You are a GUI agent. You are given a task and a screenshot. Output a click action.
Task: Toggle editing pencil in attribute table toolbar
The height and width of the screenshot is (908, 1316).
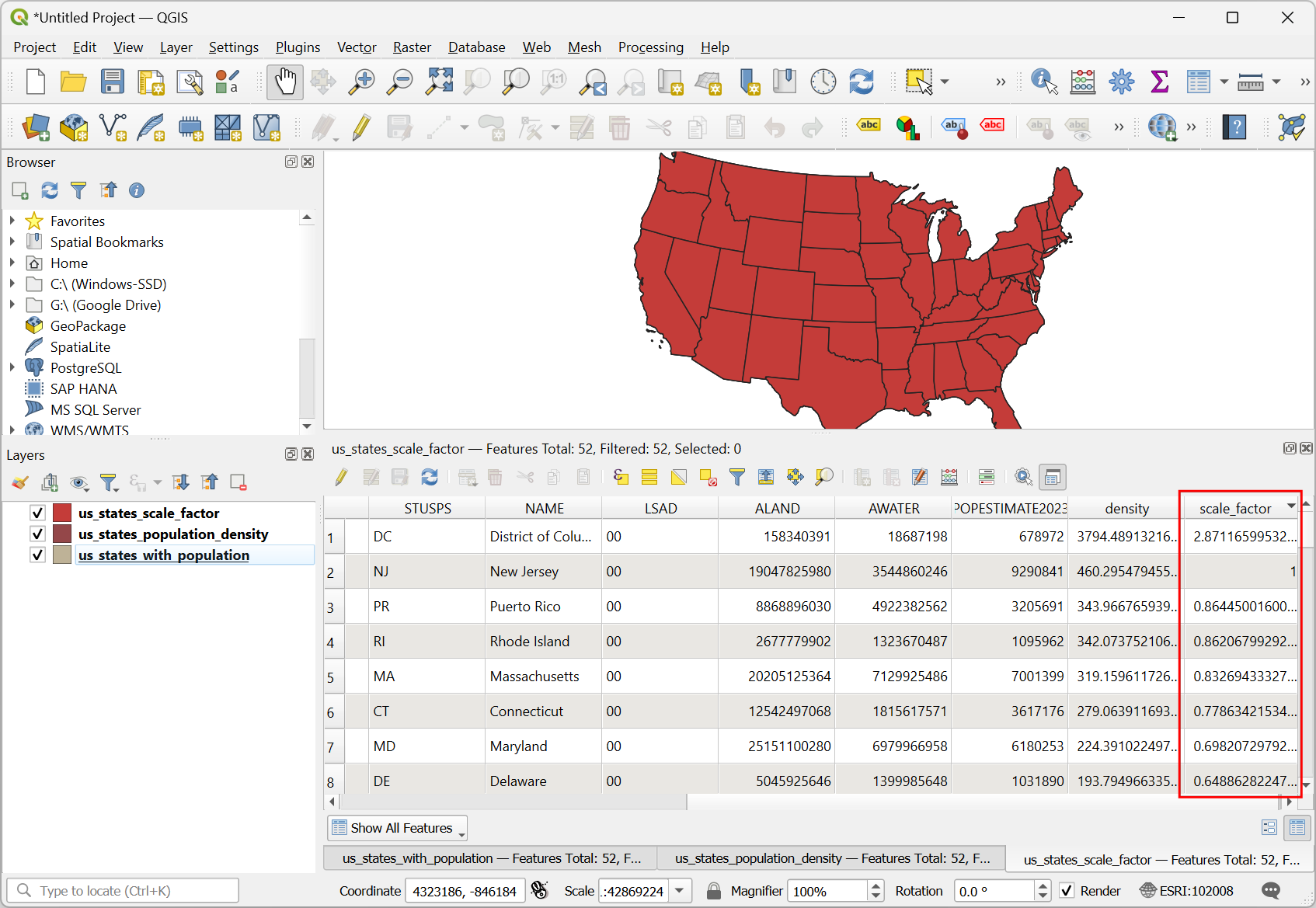tap(341, 477)
